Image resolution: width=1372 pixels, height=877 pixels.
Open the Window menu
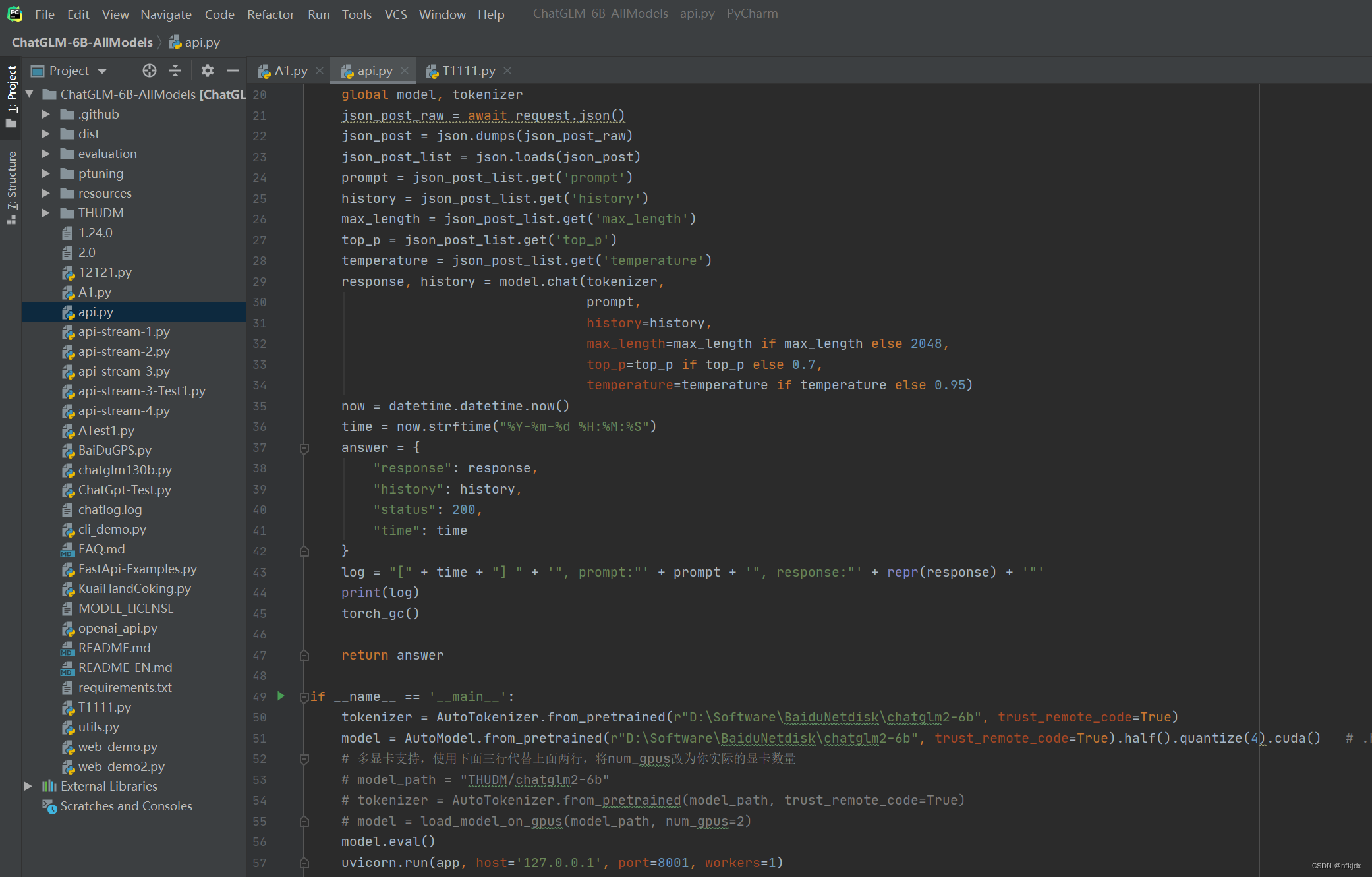442,14
